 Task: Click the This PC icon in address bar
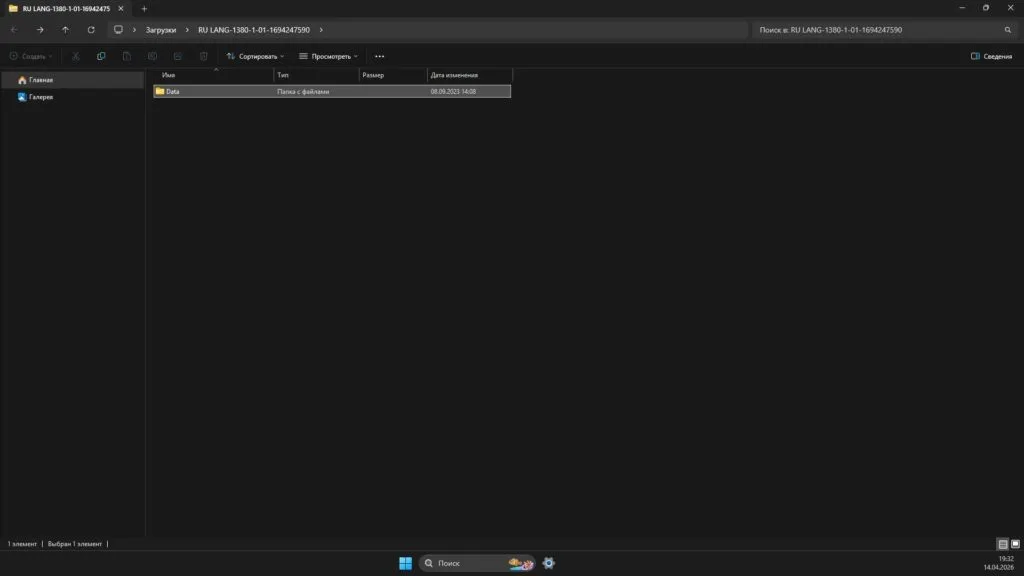[118, 30]
